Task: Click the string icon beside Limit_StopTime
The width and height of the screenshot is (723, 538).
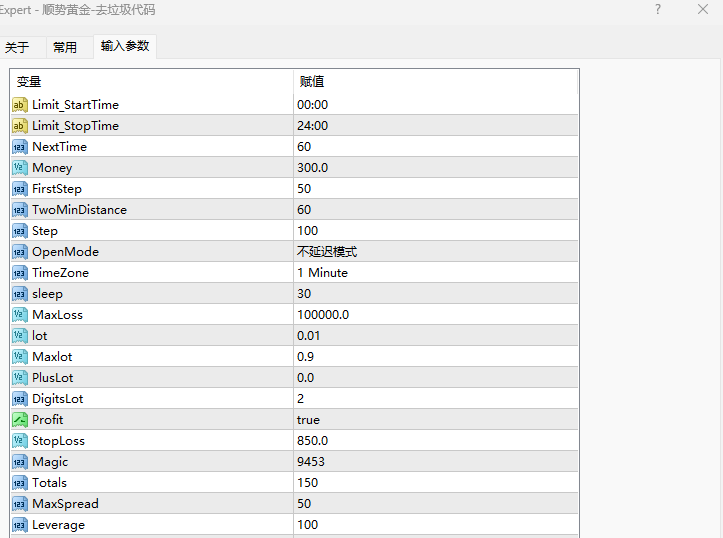Action: [x=20, y=126]
